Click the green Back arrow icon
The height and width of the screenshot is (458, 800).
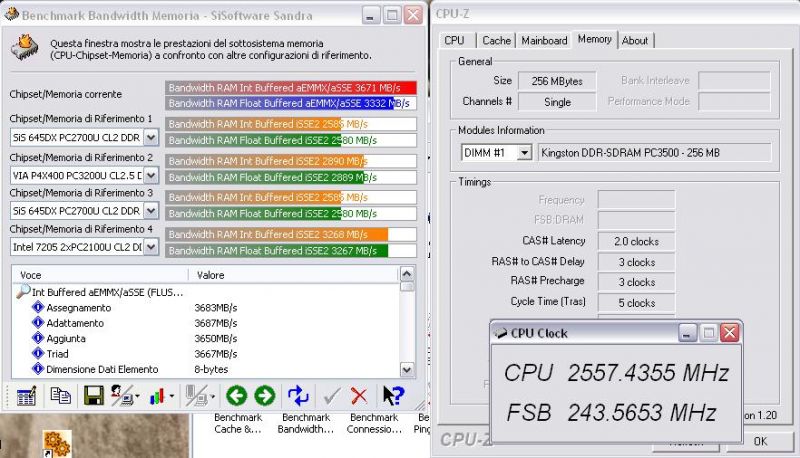tap(236, 396)
